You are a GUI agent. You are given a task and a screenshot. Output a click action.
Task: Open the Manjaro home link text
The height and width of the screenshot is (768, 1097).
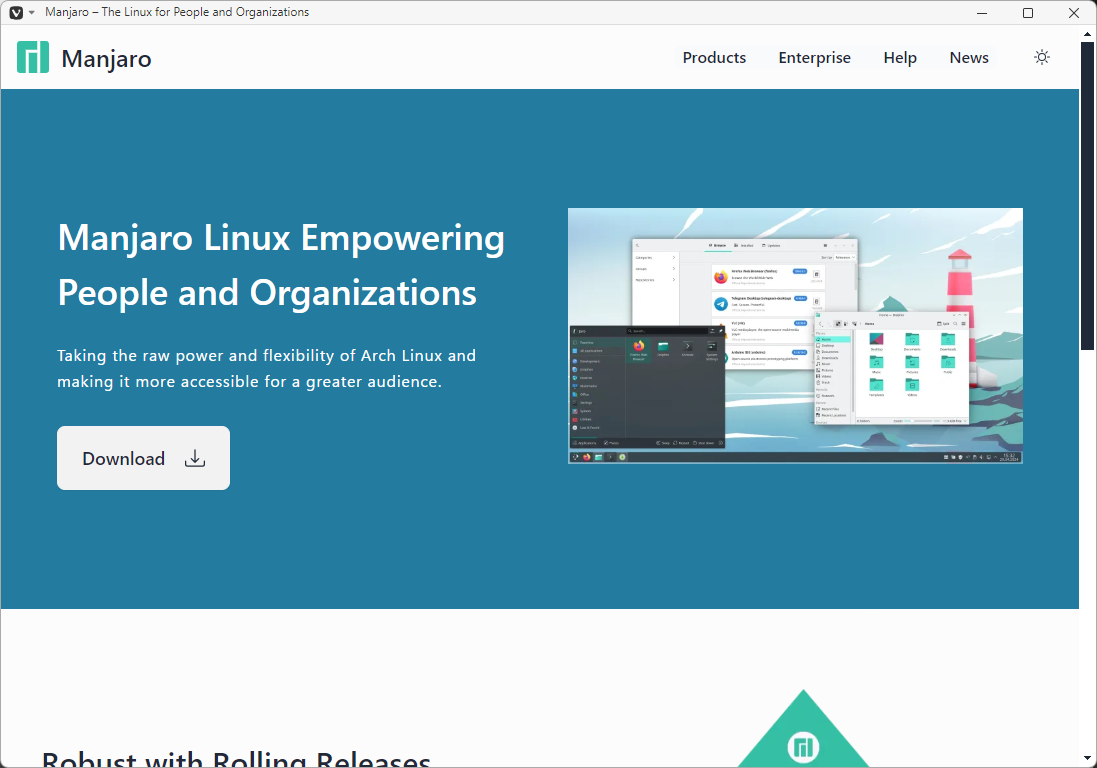pyautogui.click(x=106, y=59)
